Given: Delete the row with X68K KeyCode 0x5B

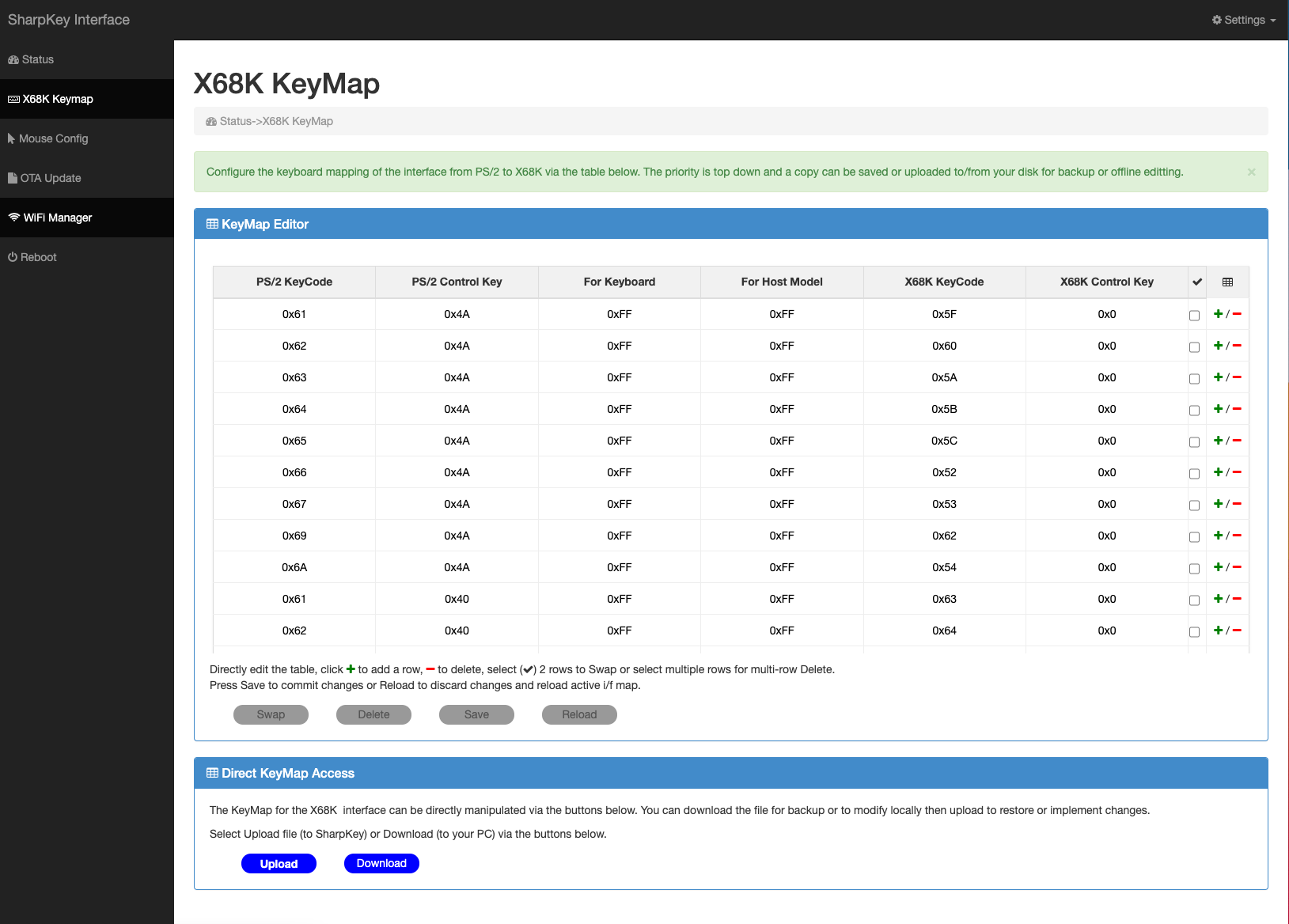Looking at the screenshot, I should 1237,409.
